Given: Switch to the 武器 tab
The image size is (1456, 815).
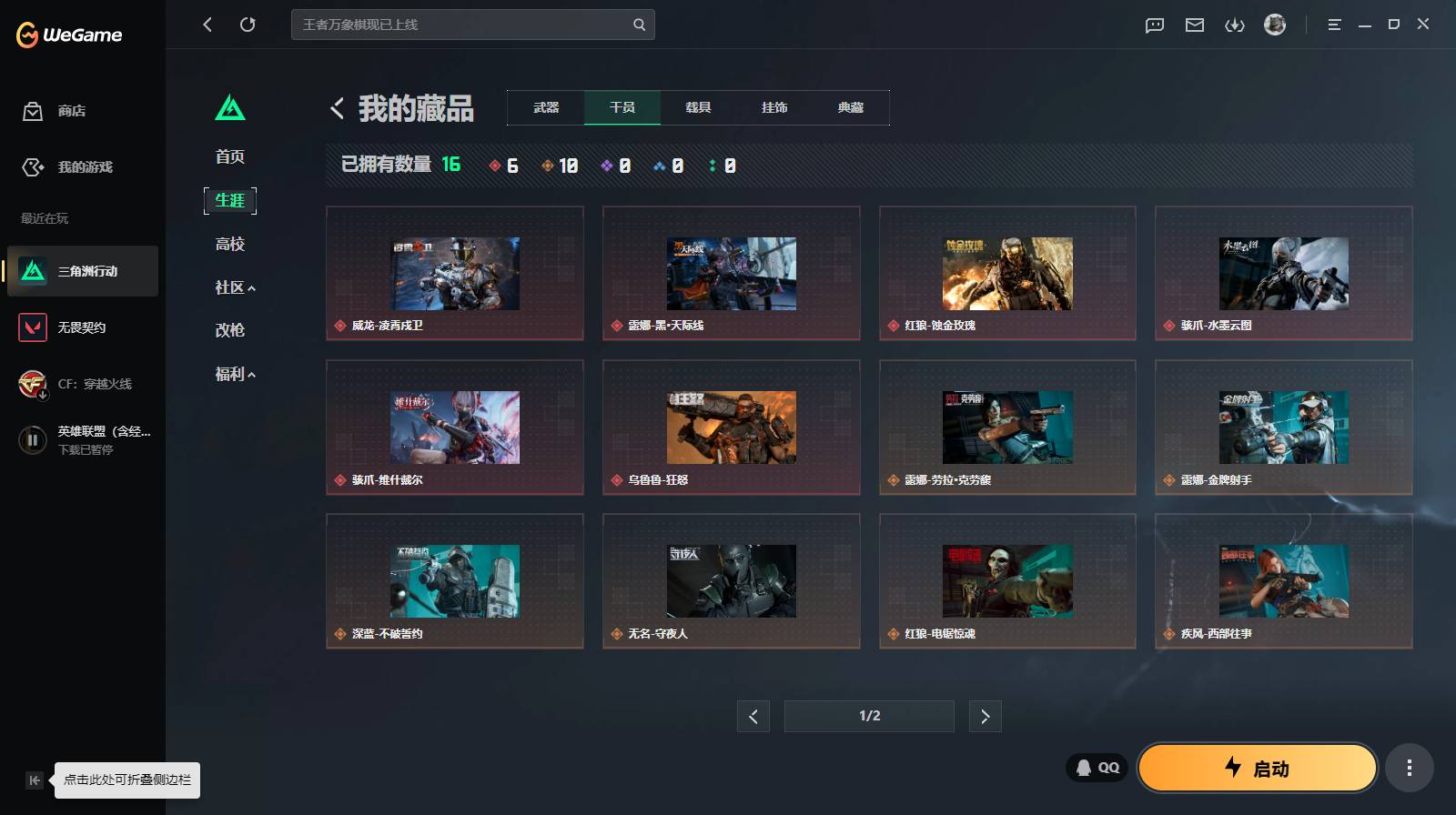Looking at the screenshot, I should click(546, 107).
